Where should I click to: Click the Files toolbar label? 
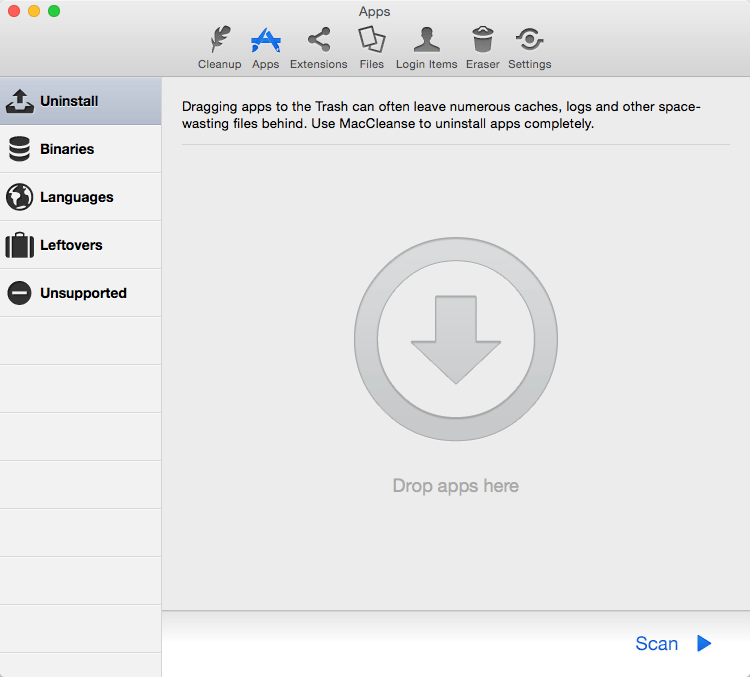[x=372, y=64]
